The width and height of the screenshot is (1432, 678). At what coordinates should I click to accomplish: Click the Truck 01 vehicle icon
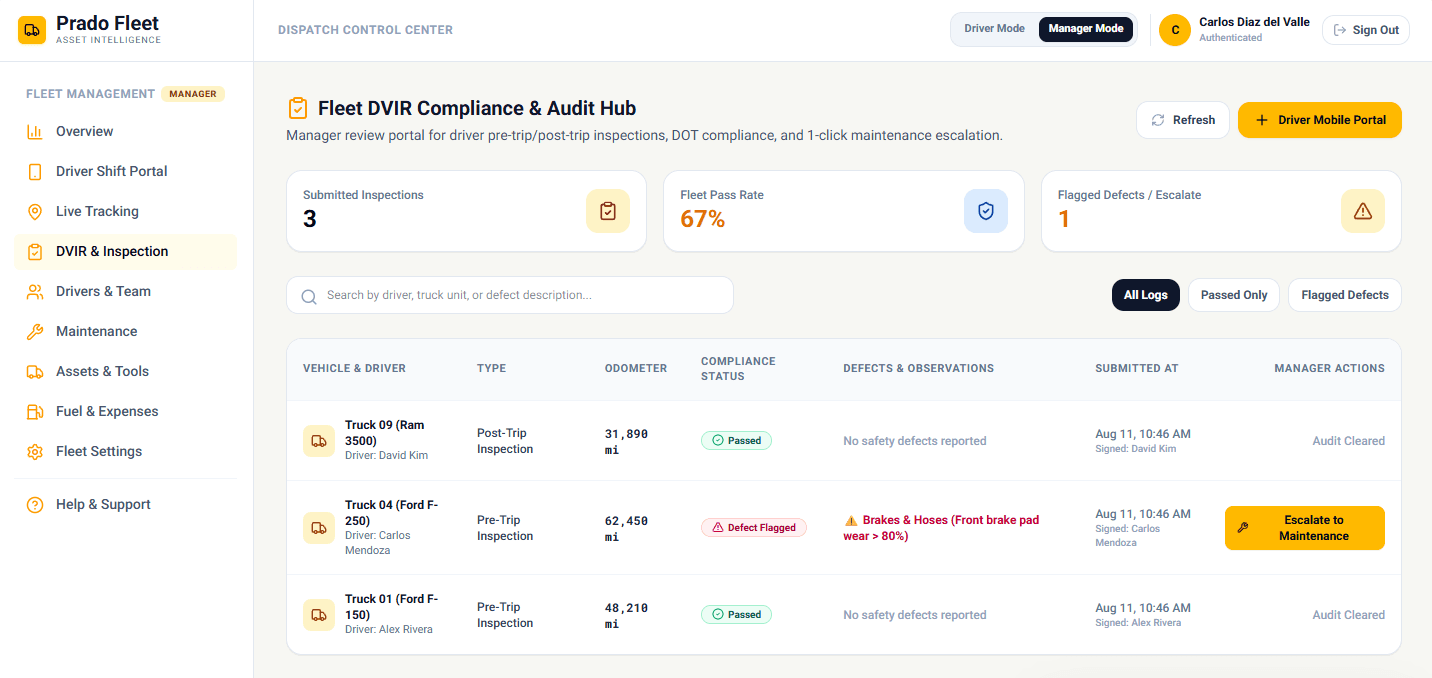[x=319, y=615]
